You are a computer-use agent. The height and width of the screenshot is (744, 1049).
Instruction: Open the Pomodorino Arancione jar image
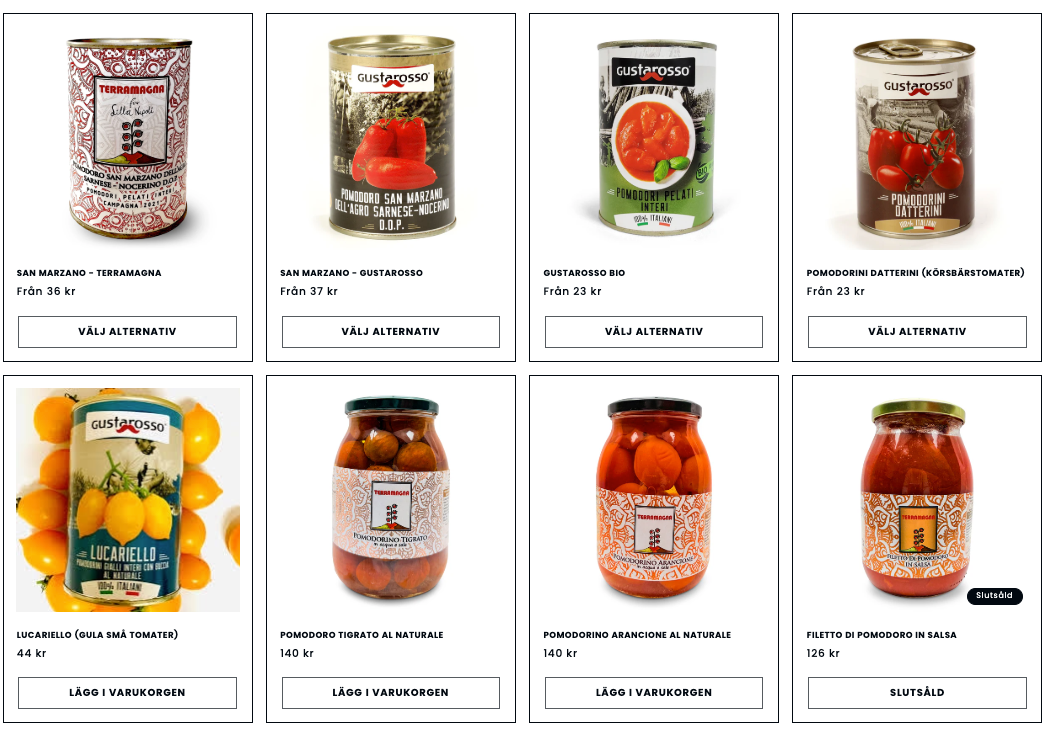[x=654, y=500]
